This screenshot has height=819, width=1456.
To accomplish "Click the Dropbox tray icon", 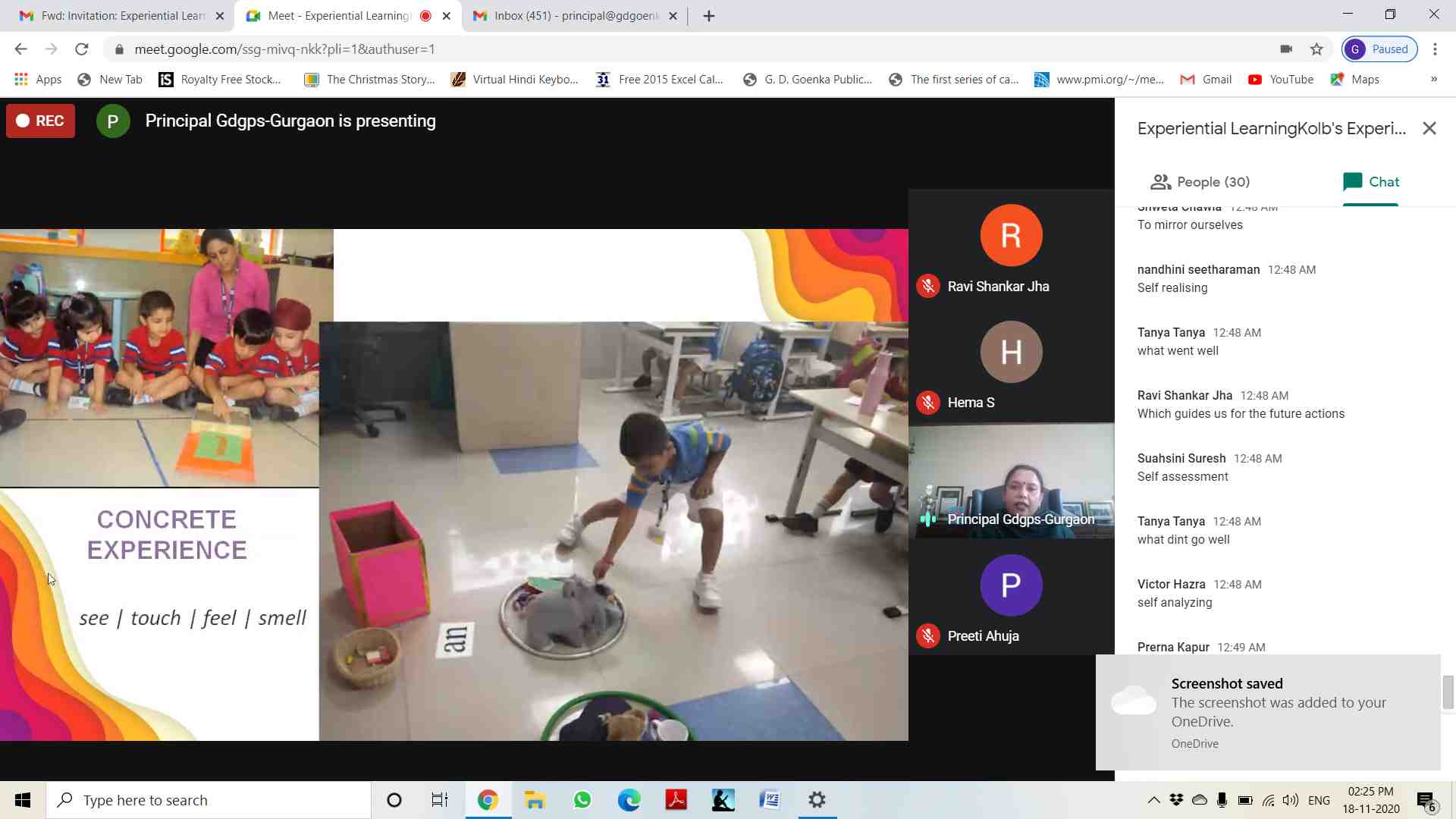I will tap(1176, 800).
